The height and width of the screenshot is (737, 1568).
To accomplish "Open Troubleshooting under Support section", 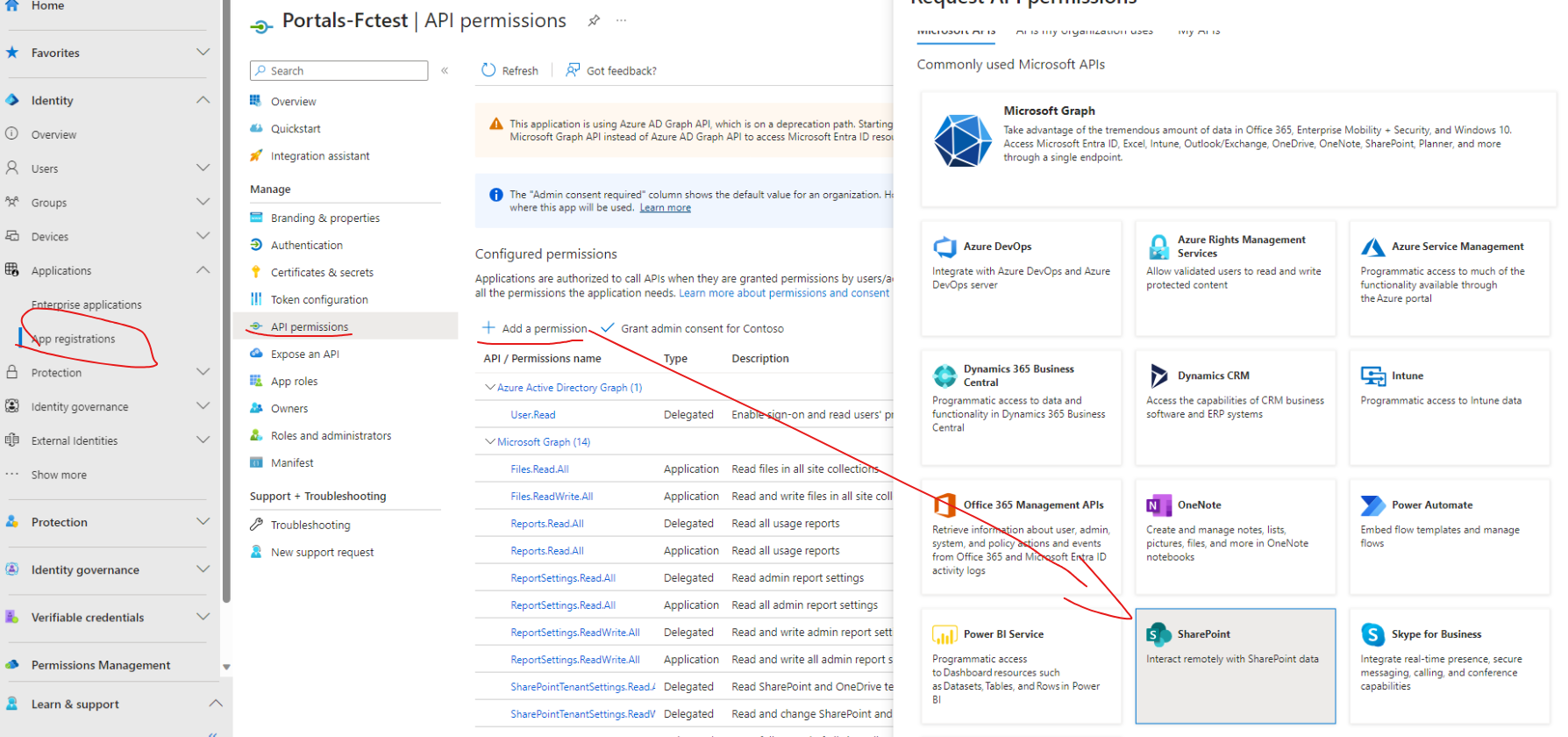I will (x=310, y=525).
